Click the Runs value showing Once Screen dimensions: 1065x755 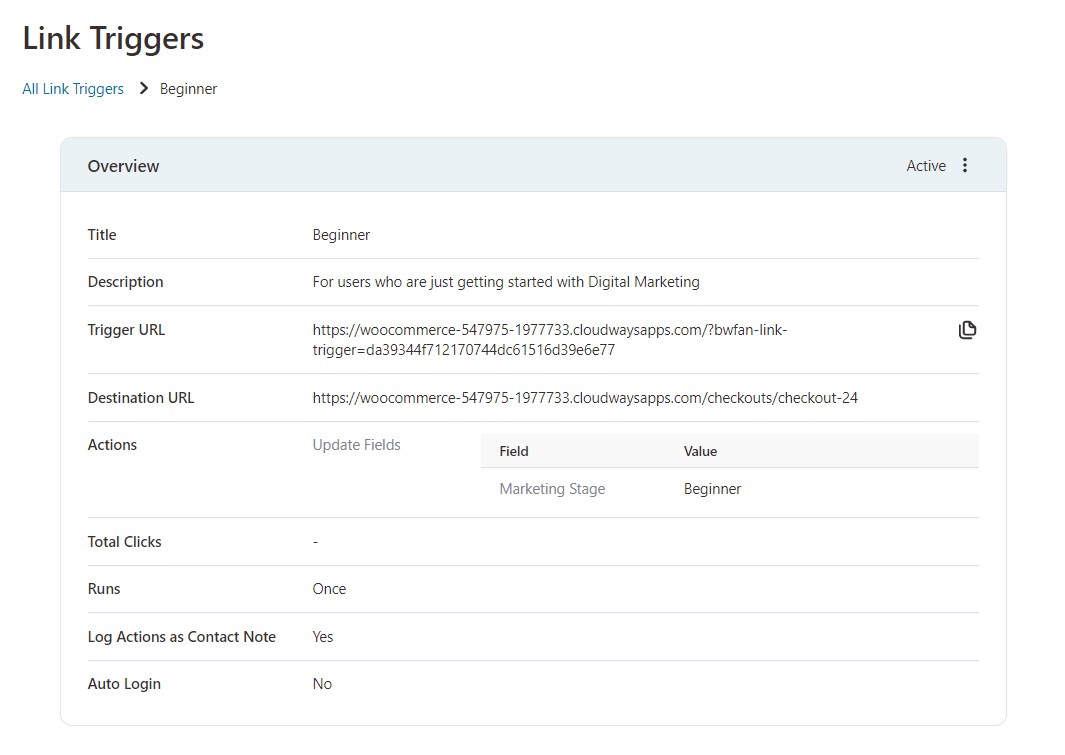329,588
